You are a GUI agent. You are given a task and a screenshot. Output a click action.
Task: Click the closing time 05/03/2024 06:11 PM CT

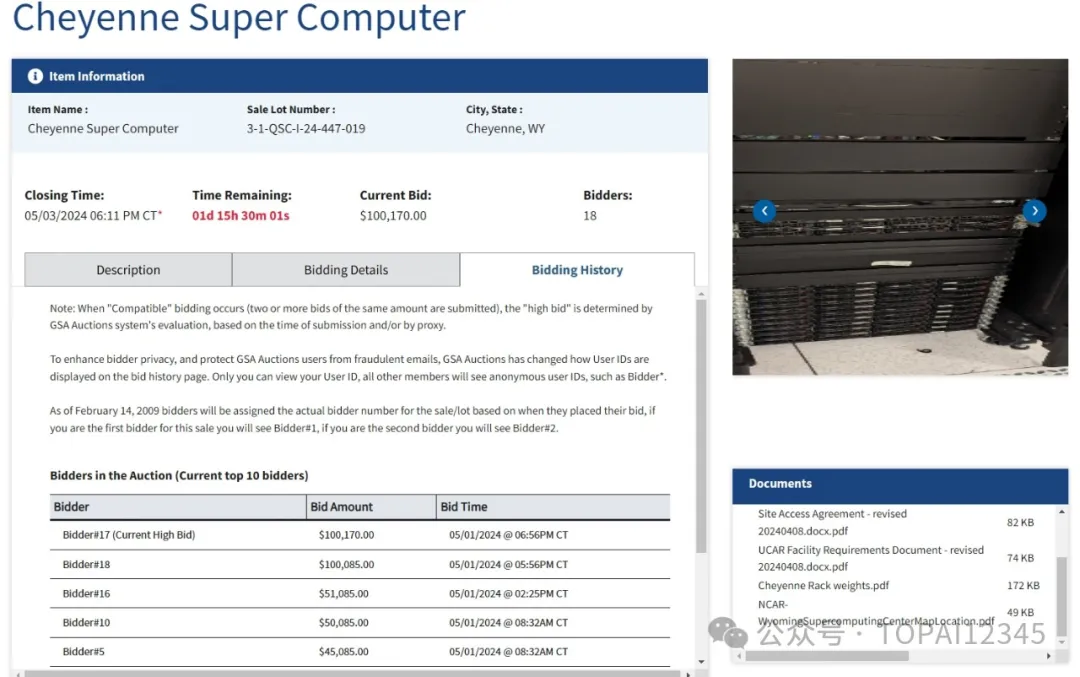coord(91,216)
